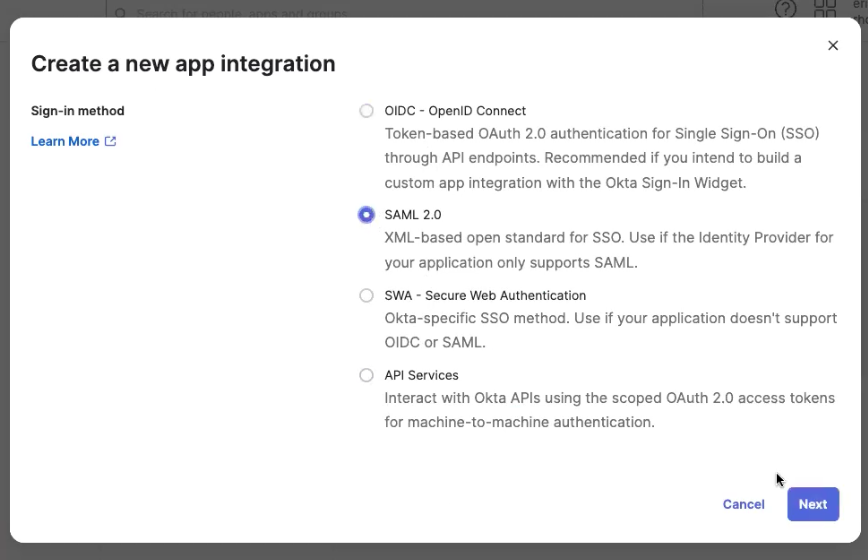Select the SAML 2.0 radio button

click(x=366, y=215)
